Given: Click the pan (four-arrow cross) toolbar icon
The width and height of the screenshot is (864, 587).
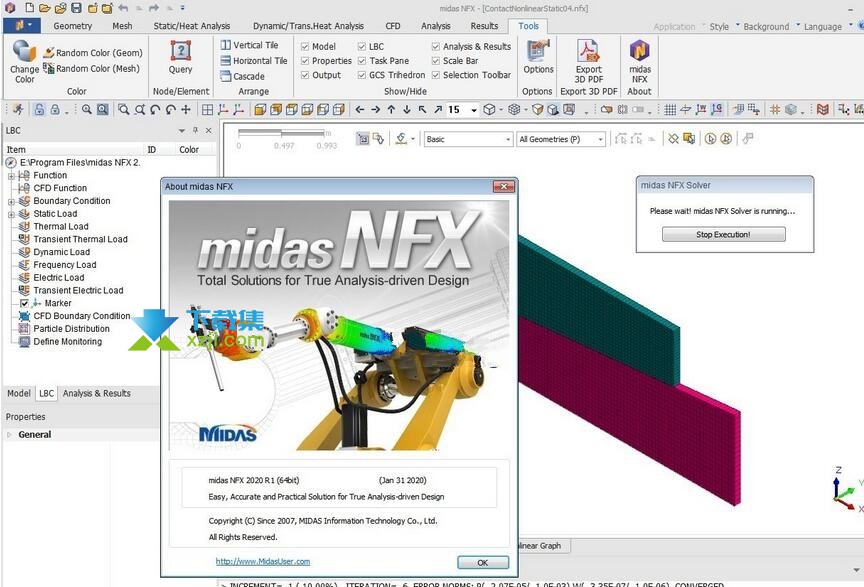Looking at the screenshot, I should [x=186, y=110].
